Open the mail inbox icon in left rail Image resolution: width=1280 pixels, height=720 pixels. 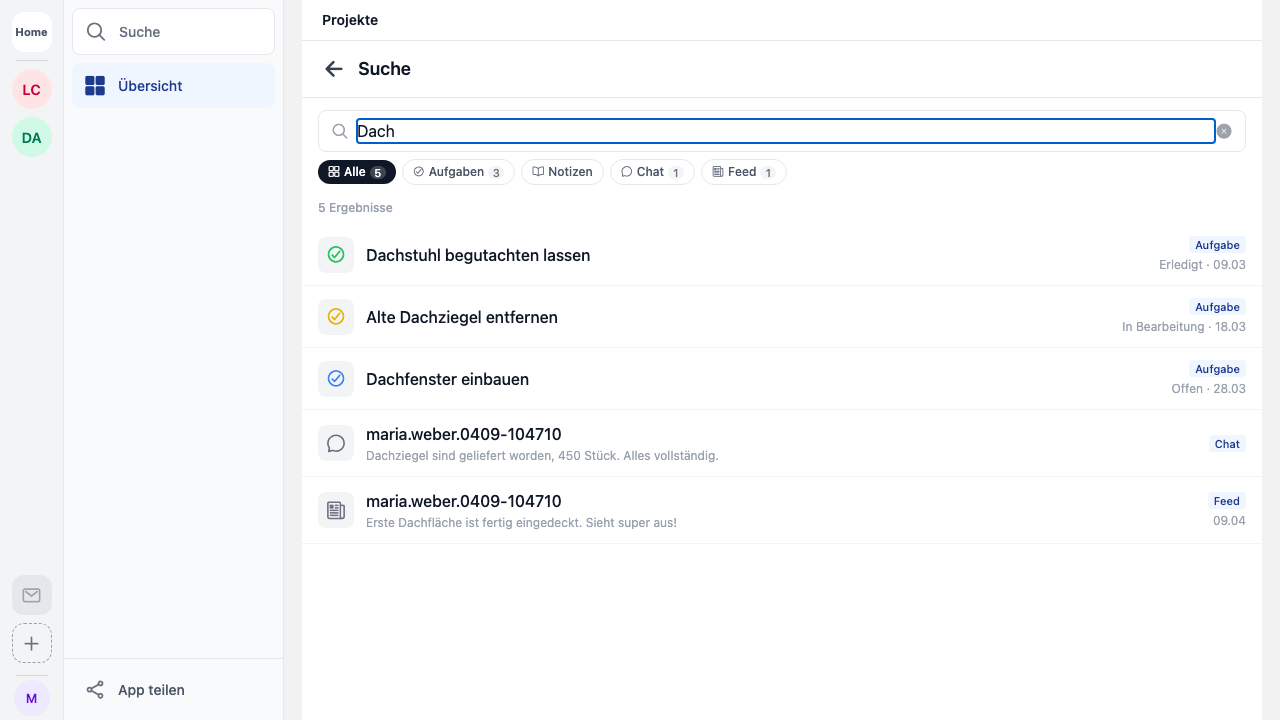point(32,595)
